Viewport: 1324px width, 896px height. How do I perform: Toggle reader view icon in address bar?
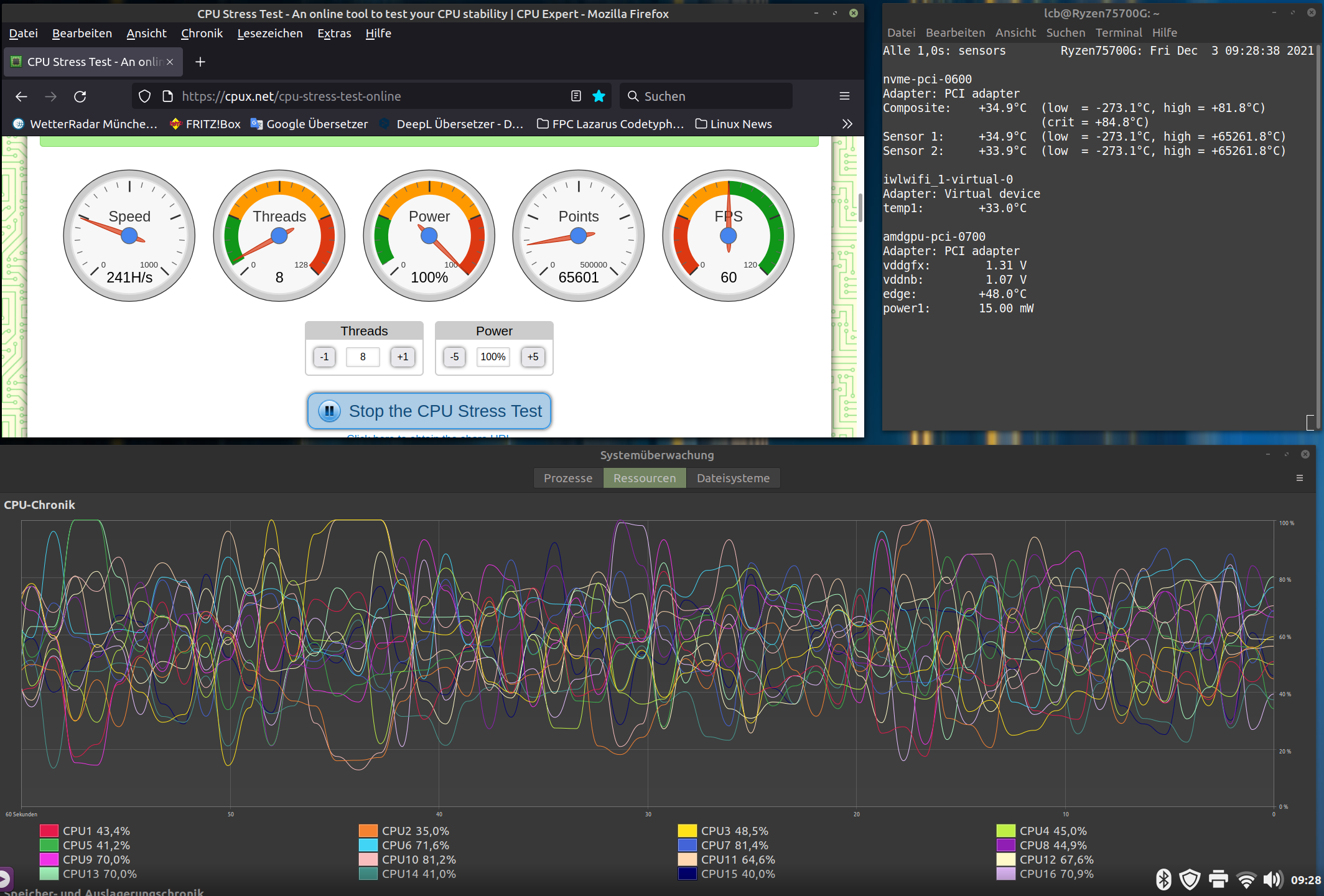tap(576, 96)
